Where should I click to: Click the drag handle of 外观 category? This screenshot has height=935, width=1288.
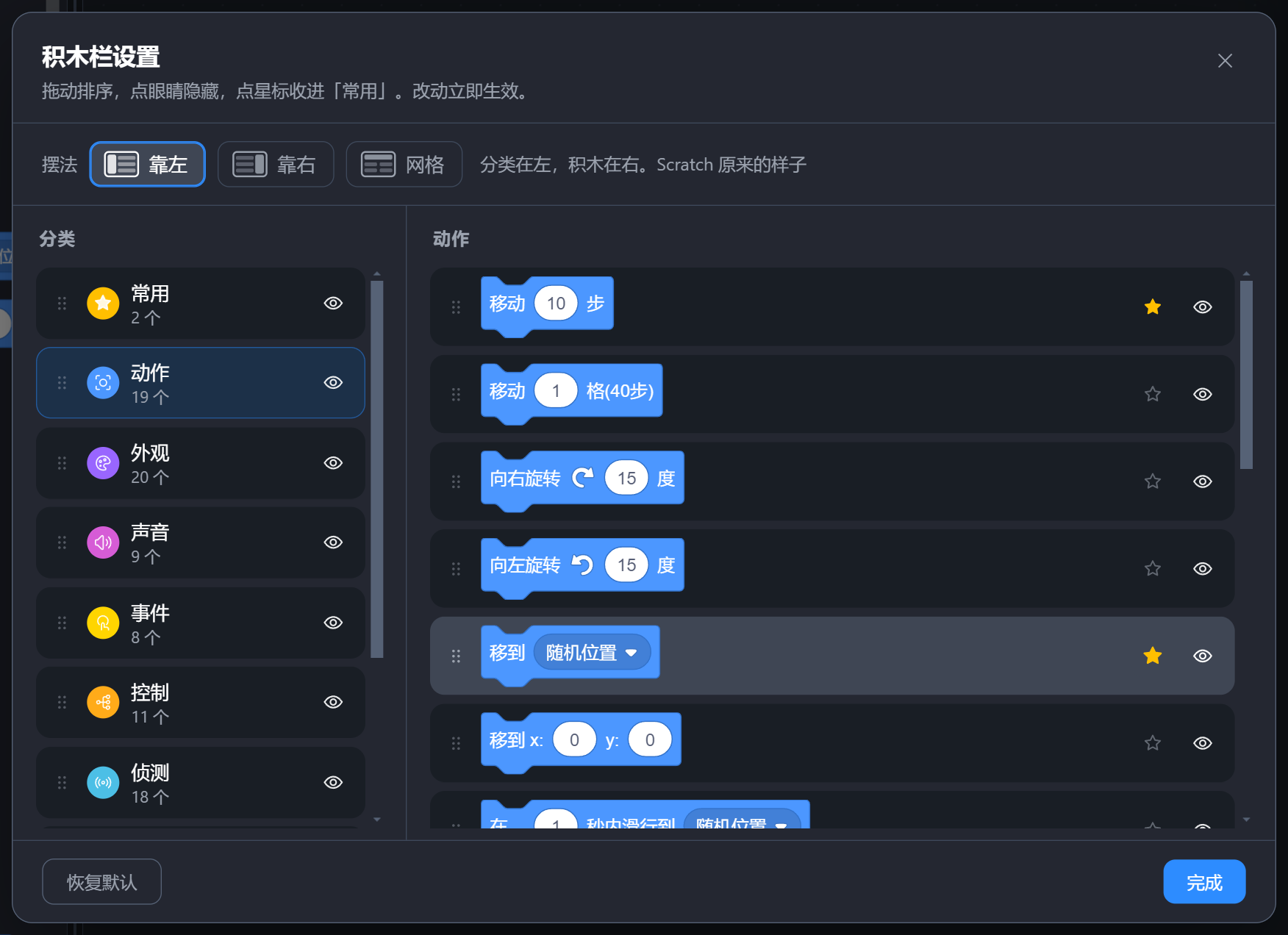[x=62, y=463]
